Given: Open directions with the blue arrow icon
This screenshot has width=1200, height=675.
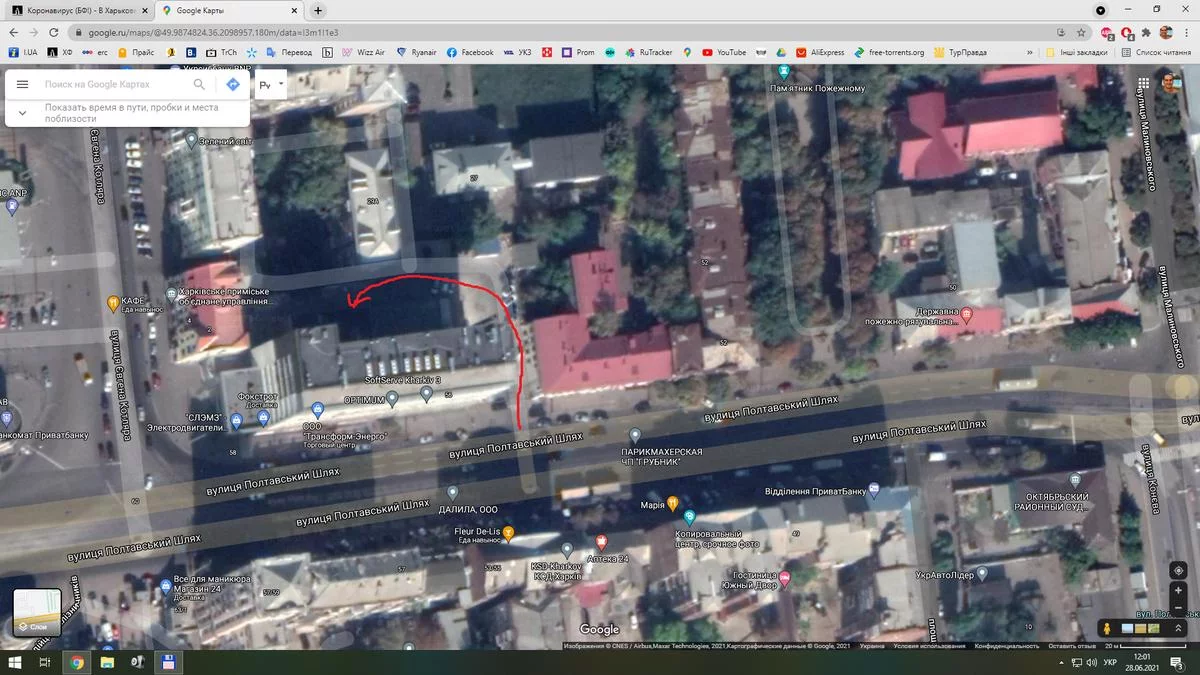Looking at the screenshot, I should click(x=232, y=85).
